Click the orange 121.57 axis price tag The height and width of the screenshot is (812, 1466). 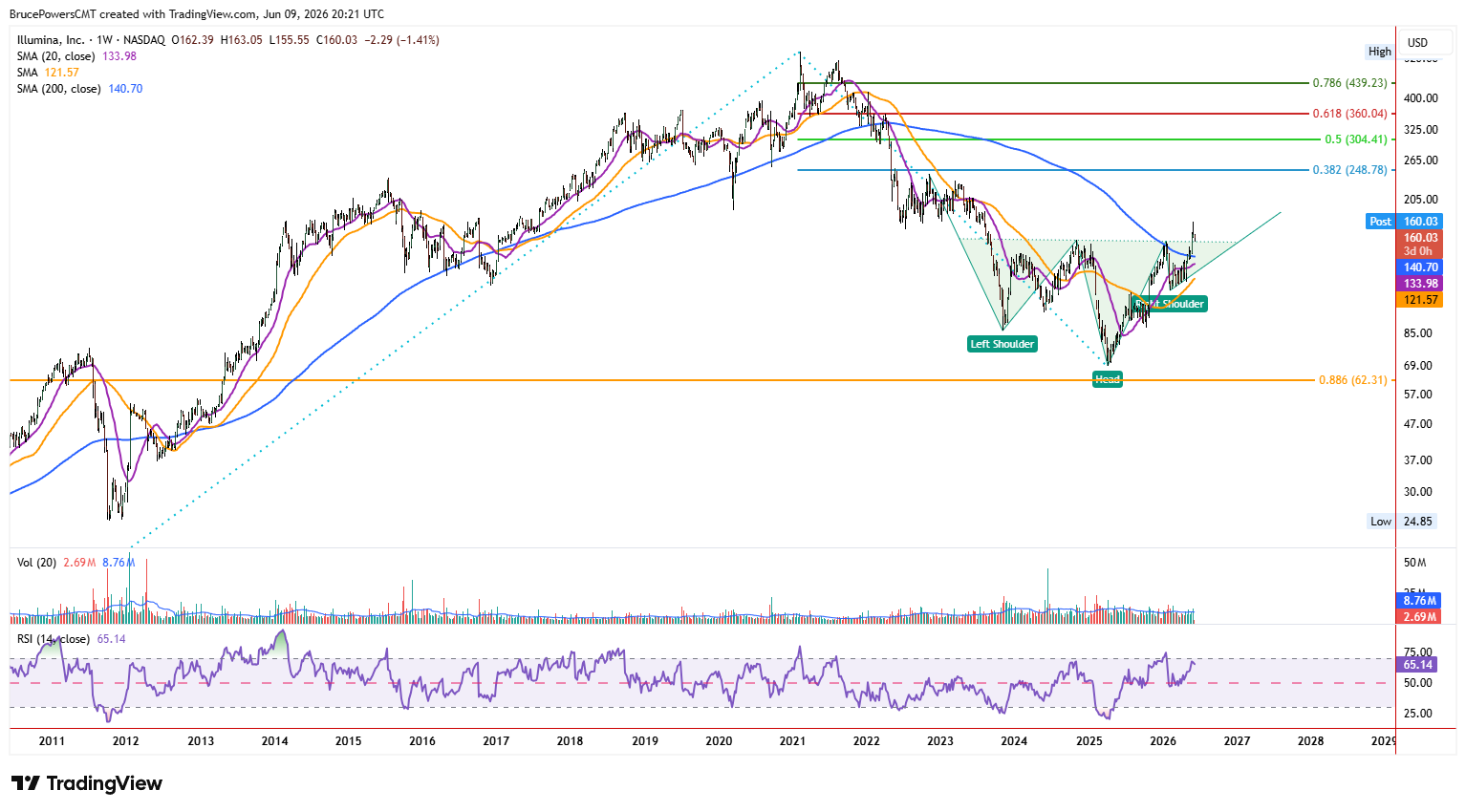click(x=1420, y=300)
